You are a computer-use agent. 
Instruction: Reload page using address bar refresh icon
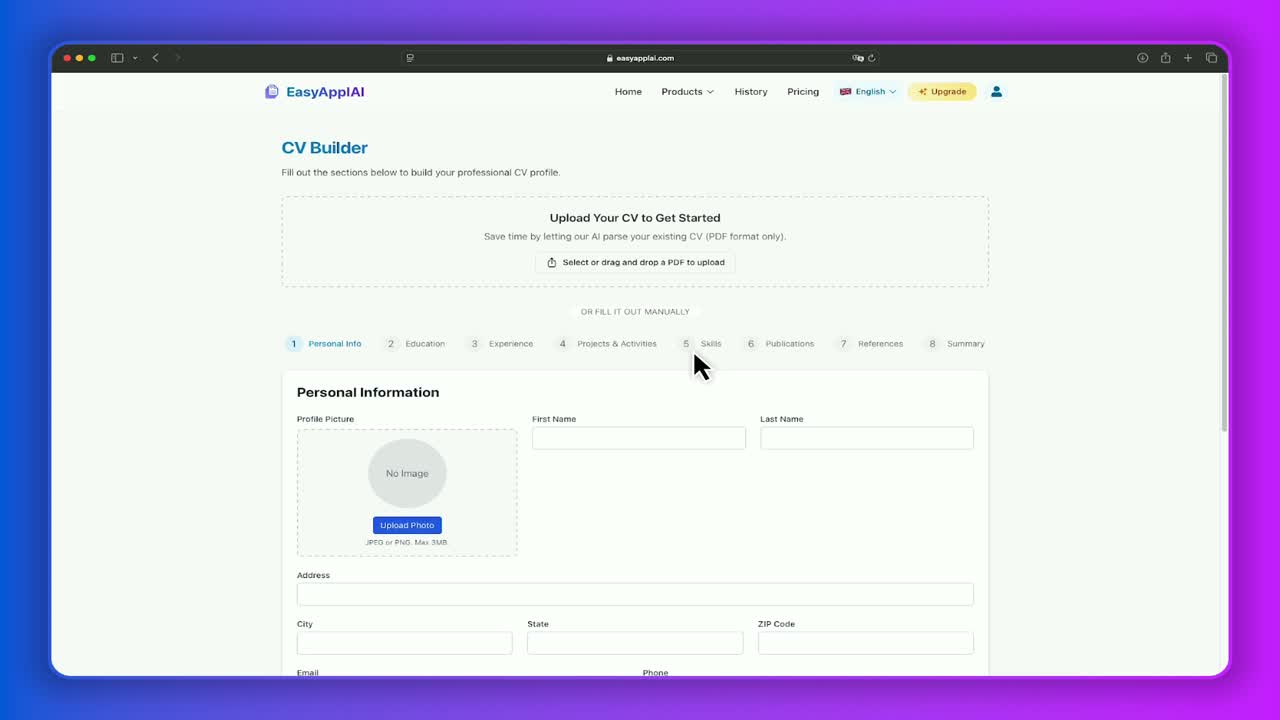871,58
